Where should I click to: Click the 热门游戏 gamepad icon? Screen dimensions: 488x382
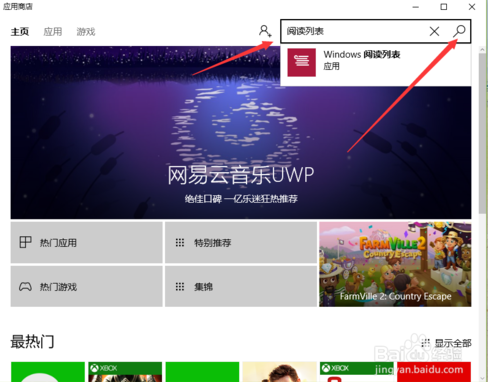point(25,287)
